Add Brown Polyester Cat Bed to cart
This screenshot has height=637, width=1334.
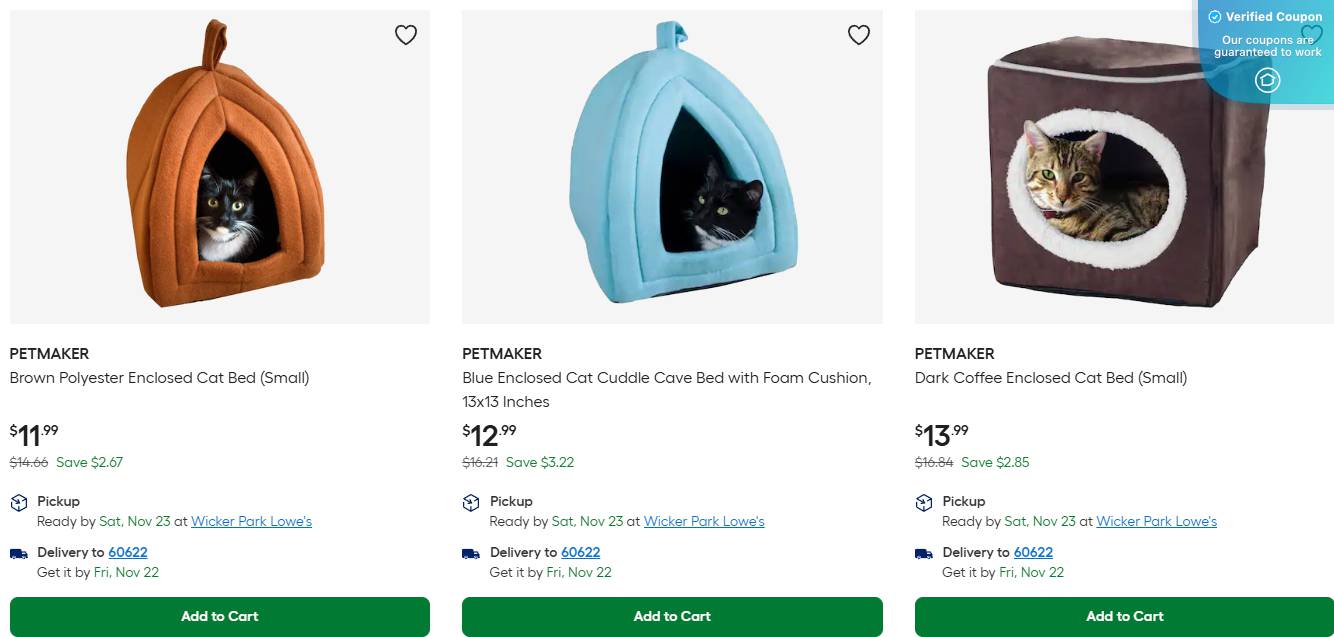pos(220,616)
